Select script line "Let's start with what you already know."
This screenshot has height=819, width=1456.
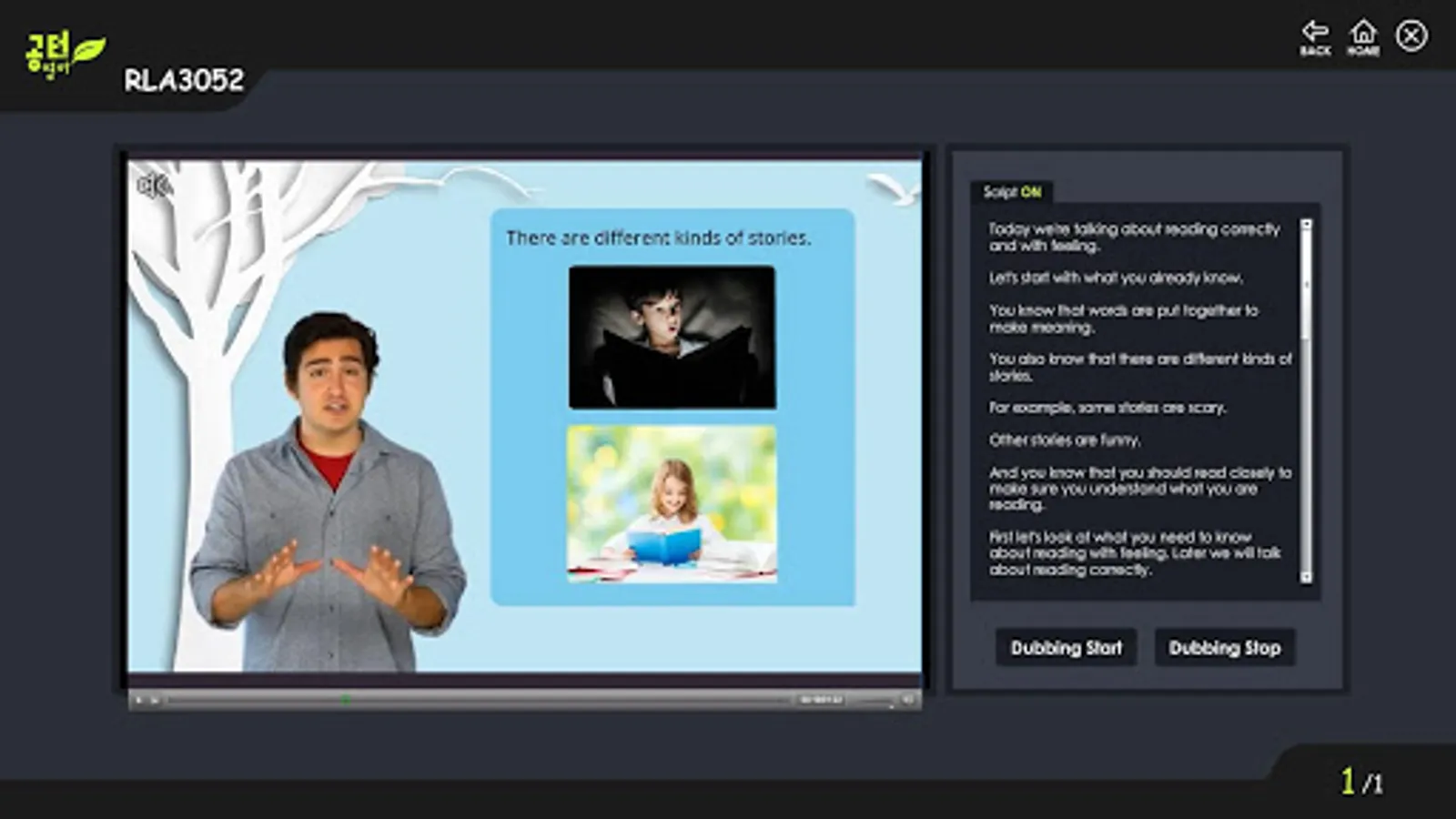[x=1116, y=278]
